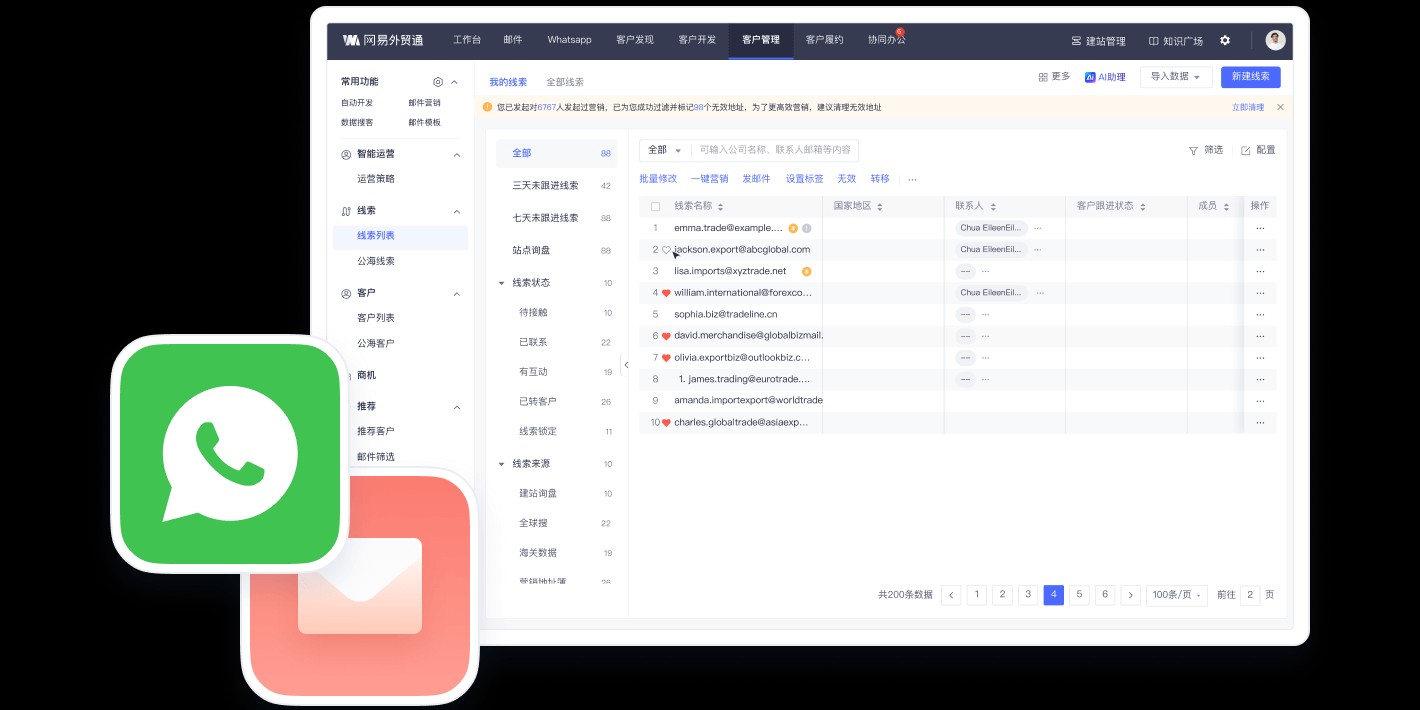Select all leads with header checkbox
This screenshot has height=710, width=1420.
tap(656, 206)
